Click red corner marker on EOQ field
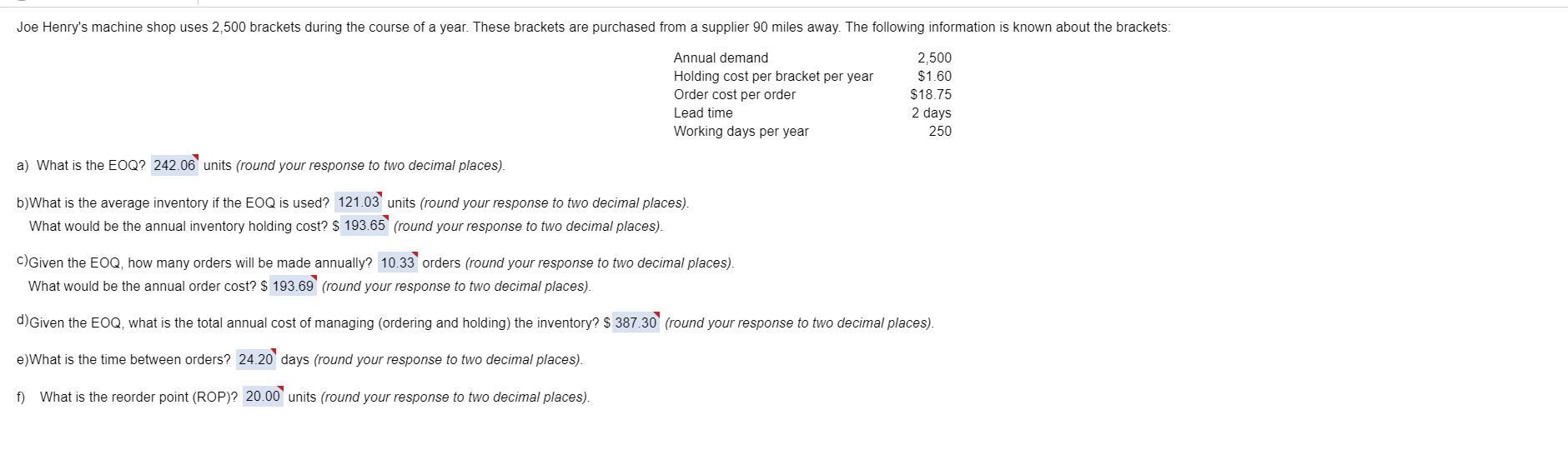 pyautogui.click(x=196, y=157)
